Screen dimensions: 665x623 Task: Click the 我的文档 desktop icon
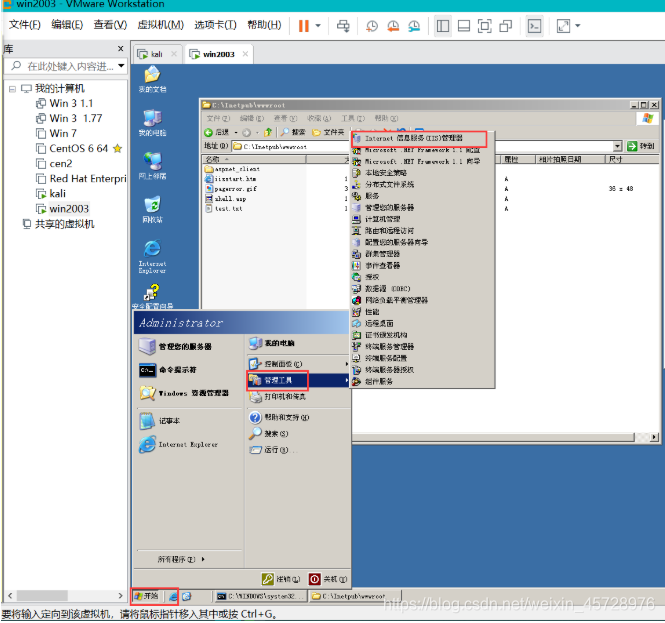(152, 79)
